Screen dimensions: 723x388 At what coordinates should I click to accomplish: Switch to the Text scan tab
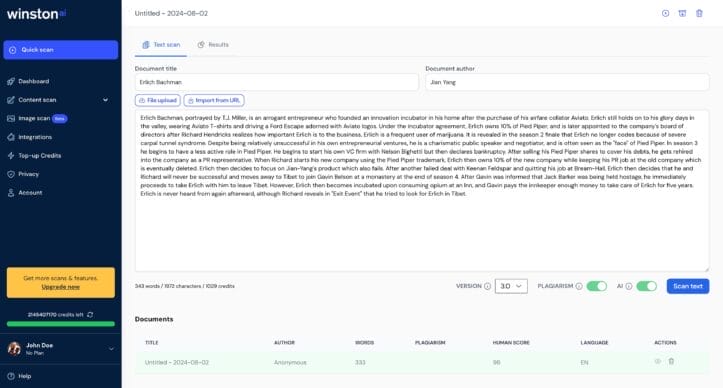(x=161, y=45)
